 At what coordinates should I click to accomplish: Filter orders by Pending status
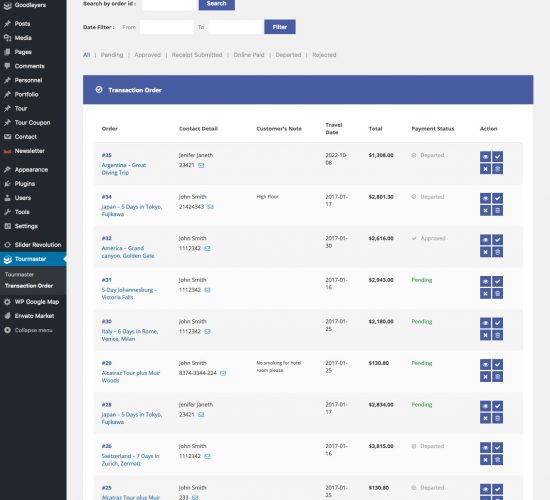tap(112, 55)
